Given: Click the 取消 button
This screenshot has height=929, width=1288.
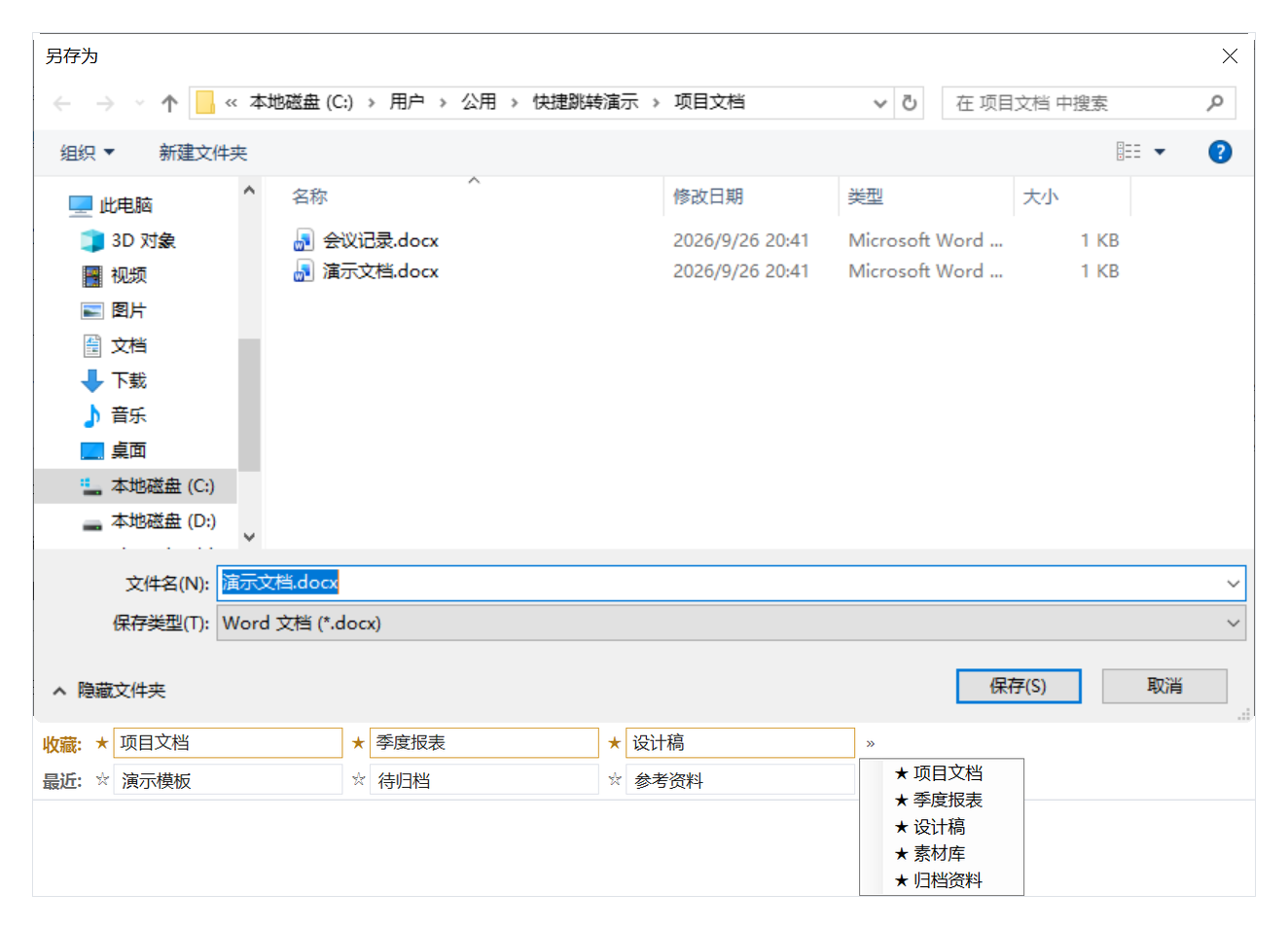Looking at the screenshot, I should tap(1164, 686).
